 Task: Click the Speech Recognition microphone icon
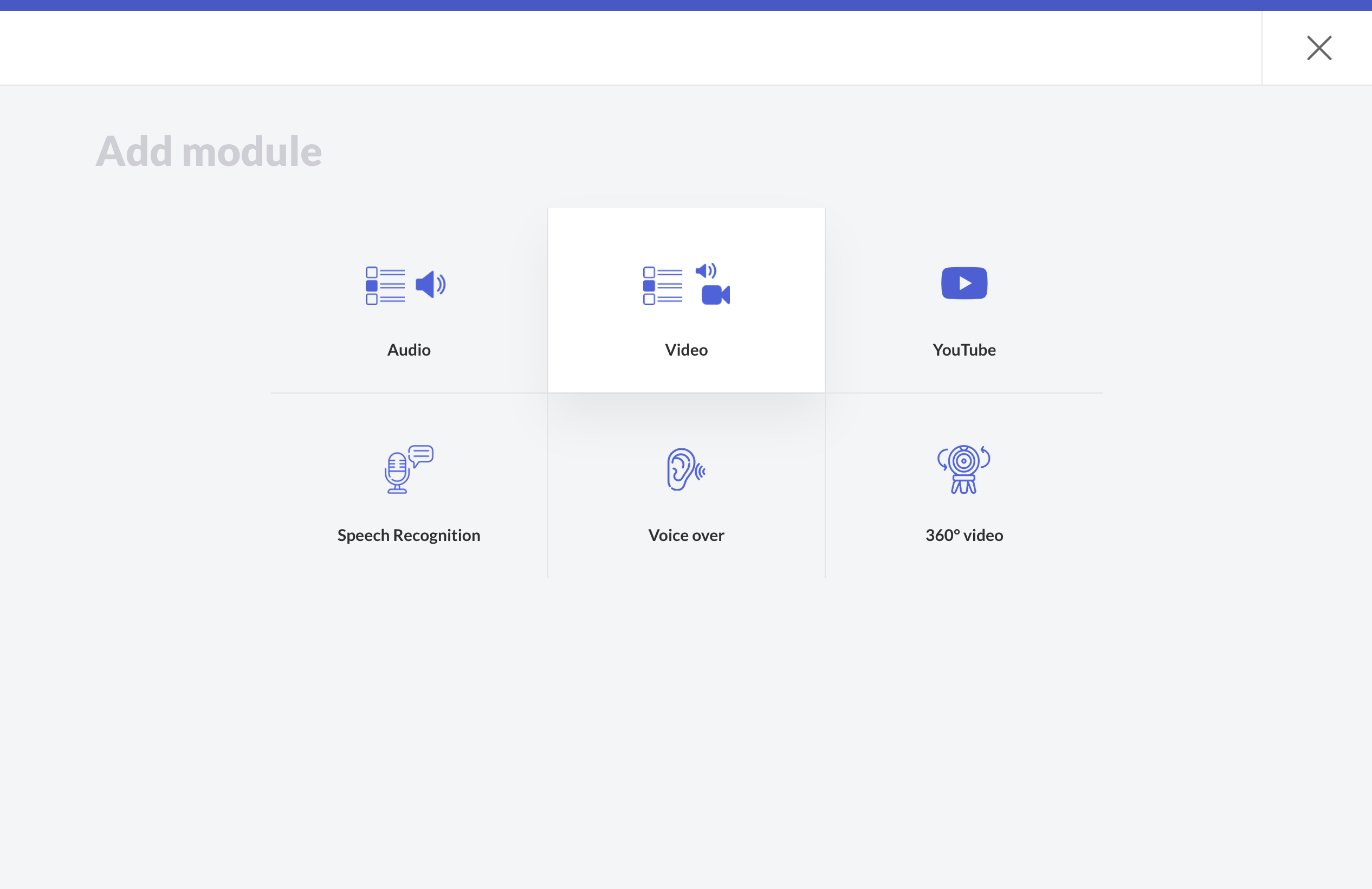coord(397,473)
